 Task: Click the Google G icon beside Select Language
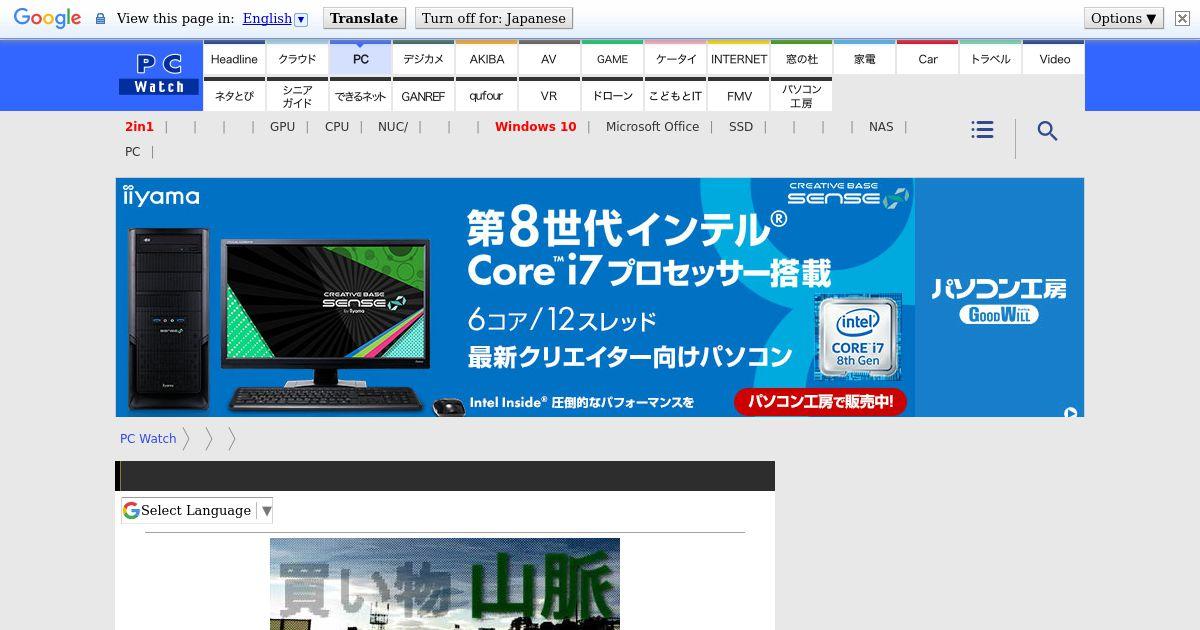pyautogui.click(x=131, y=510)
